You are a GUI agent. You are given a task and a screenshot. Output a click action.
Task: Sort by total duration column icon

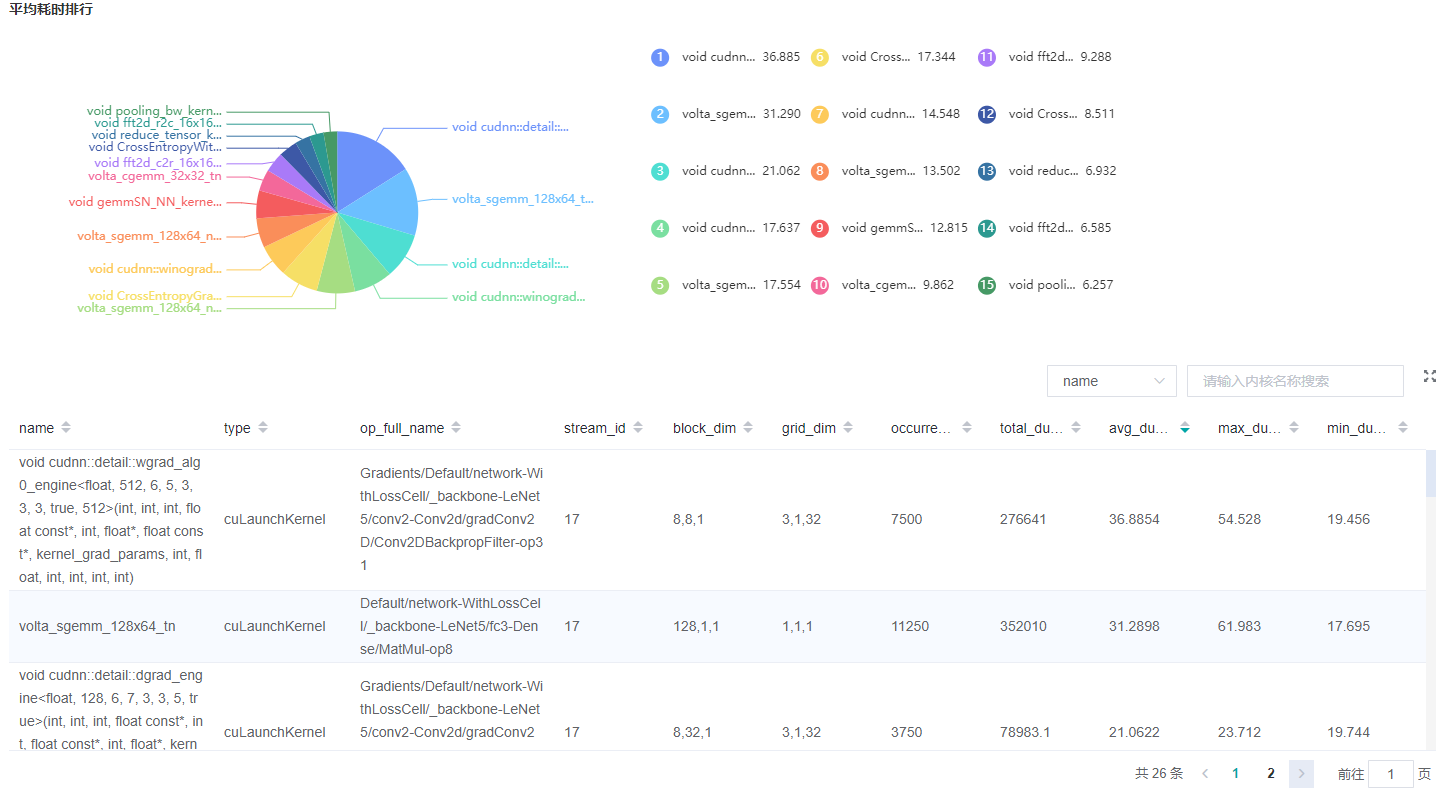[1076, 428]
